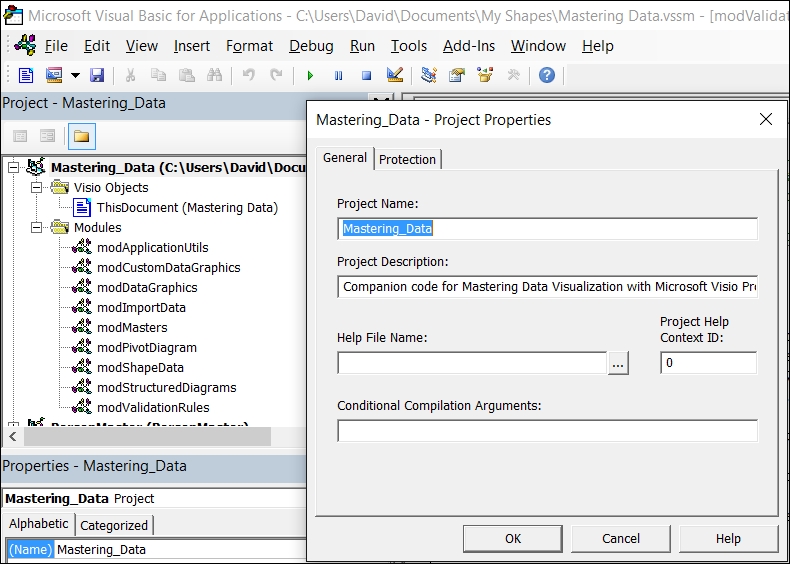The image size is (790, 564).
Task: Click the Undo arrow icon
Action: point(248,76)
